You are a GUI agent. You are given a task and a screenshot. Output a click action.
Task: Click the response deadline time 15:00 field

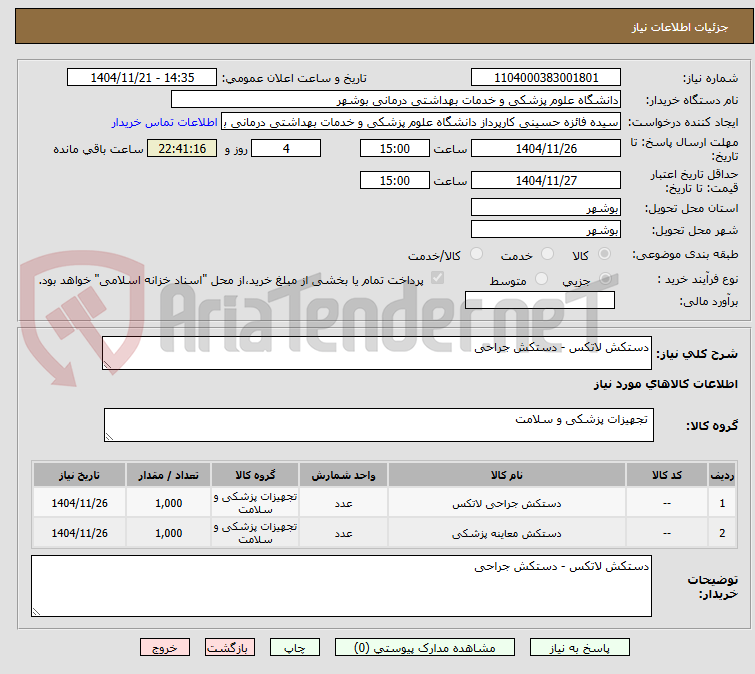tap(395, 148)
